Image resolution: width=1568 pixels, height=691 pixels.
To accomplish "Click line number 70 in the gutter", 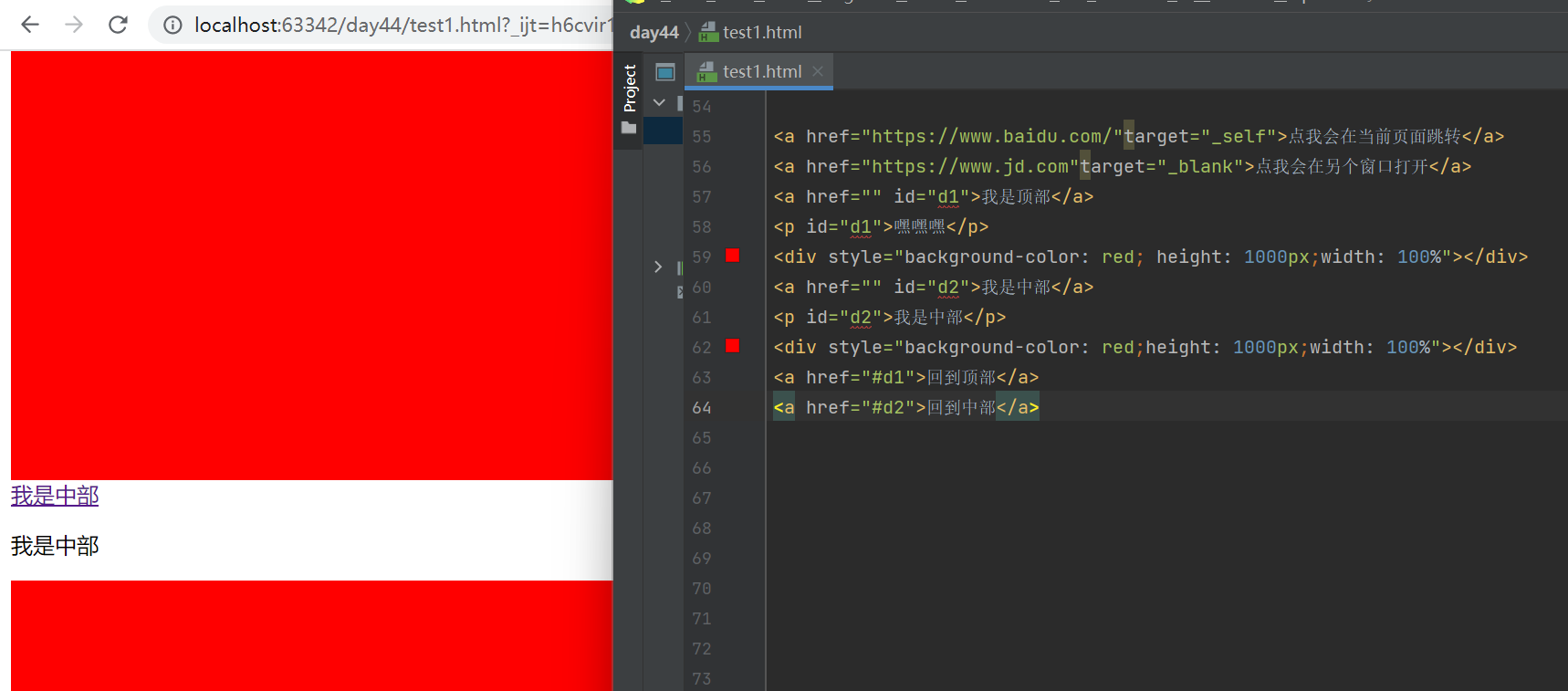I will tap(701, 589).
